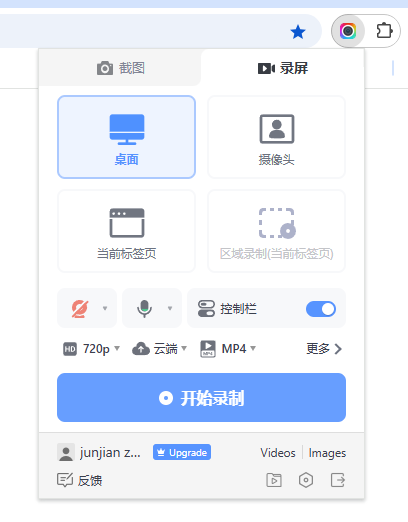Click the 开始录制 start recording button
This screenshot has height=522, width=408.
point(201,397)
